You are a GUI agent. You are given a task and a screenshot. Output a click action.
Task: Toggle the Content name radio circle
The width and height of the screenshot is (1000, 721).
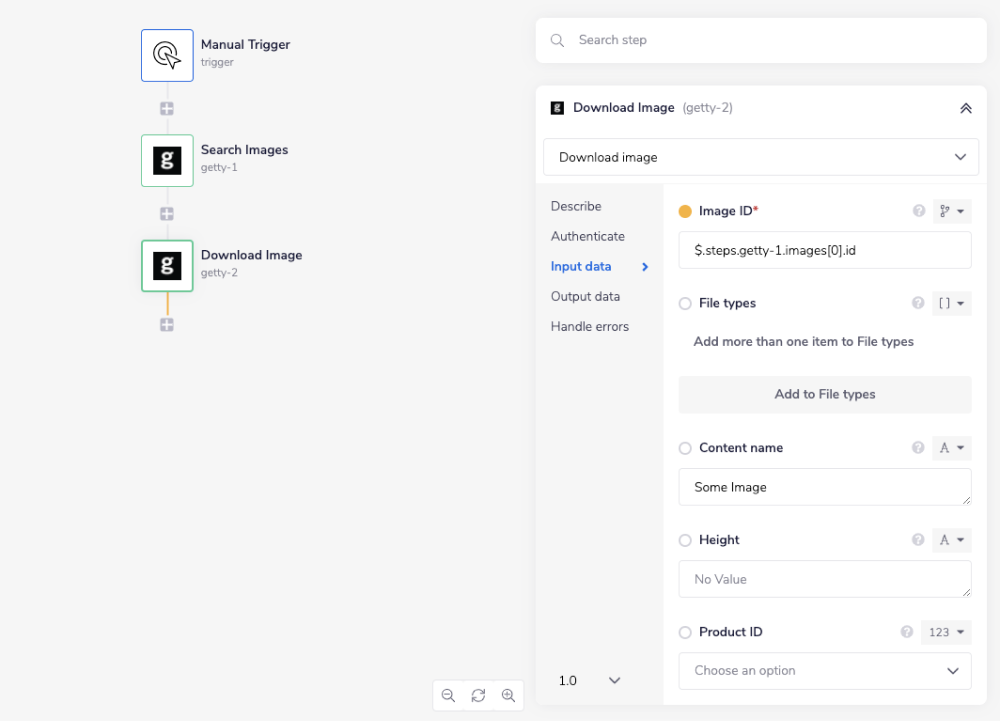click(685, 448)
